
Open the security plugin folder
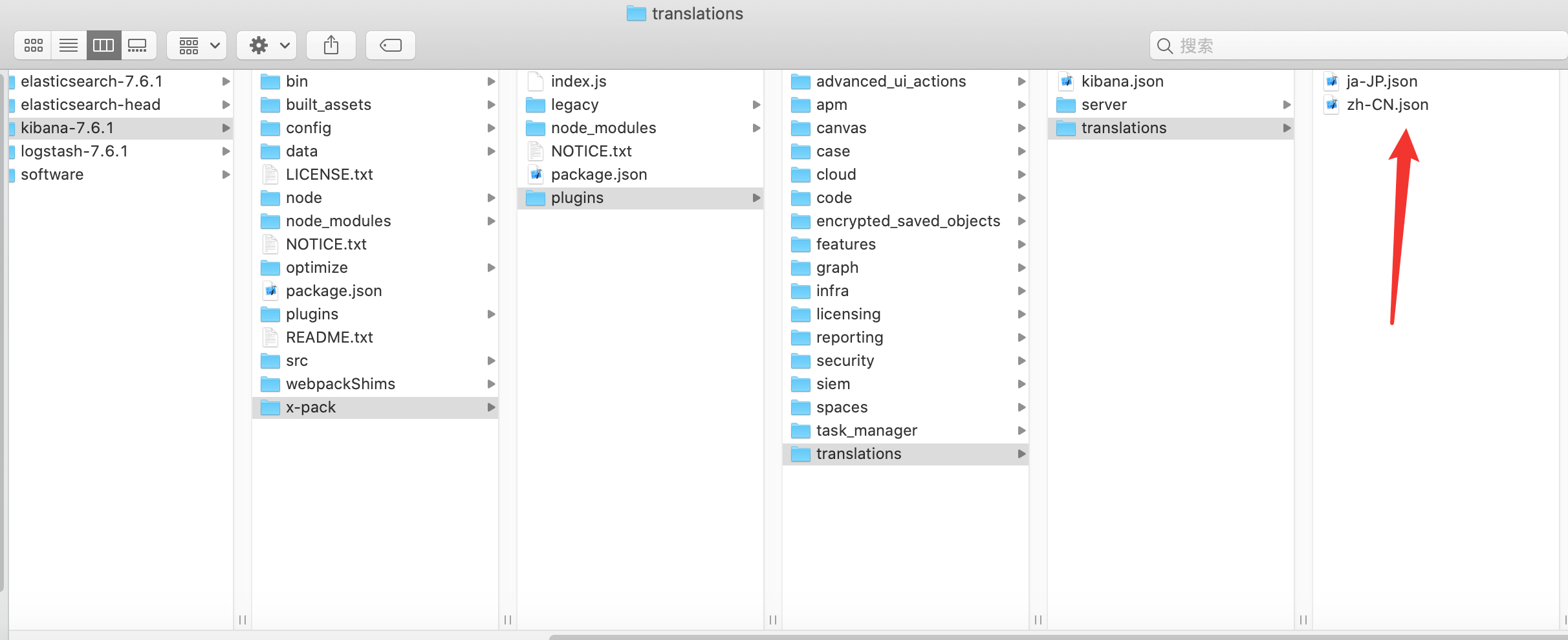845,361
